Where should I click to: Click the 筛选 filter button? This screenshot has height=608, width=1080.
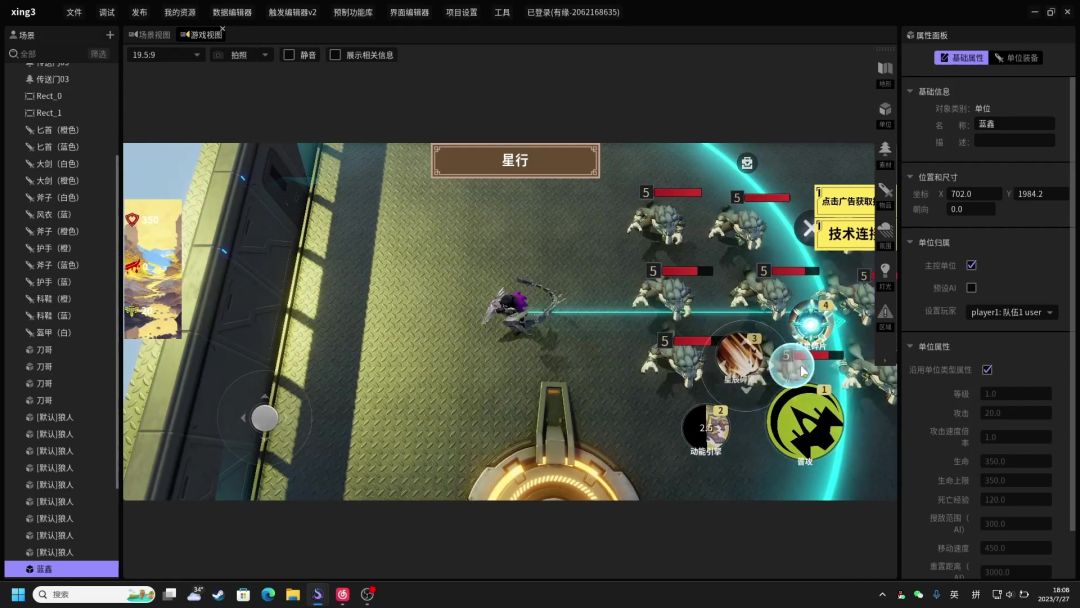click(x=98, y=54)
